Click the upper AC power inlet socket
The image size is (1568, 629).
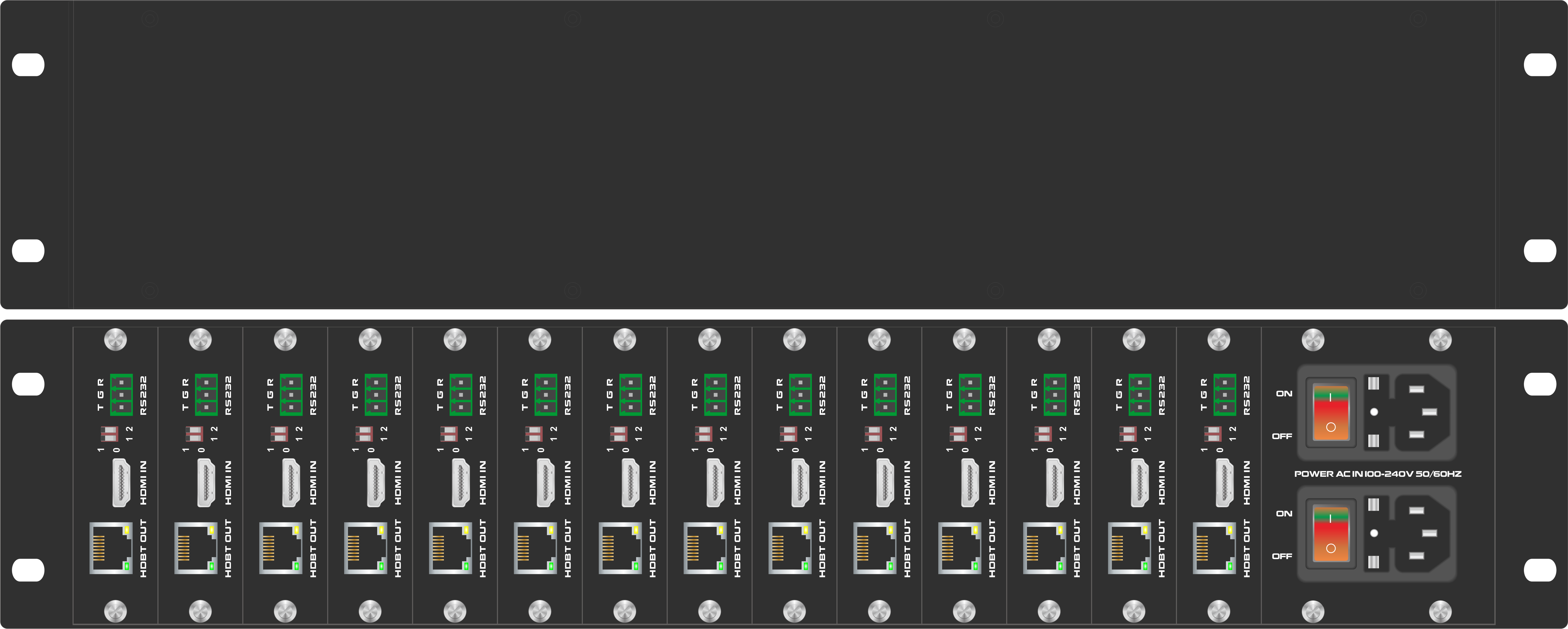tap(1423, 412)
